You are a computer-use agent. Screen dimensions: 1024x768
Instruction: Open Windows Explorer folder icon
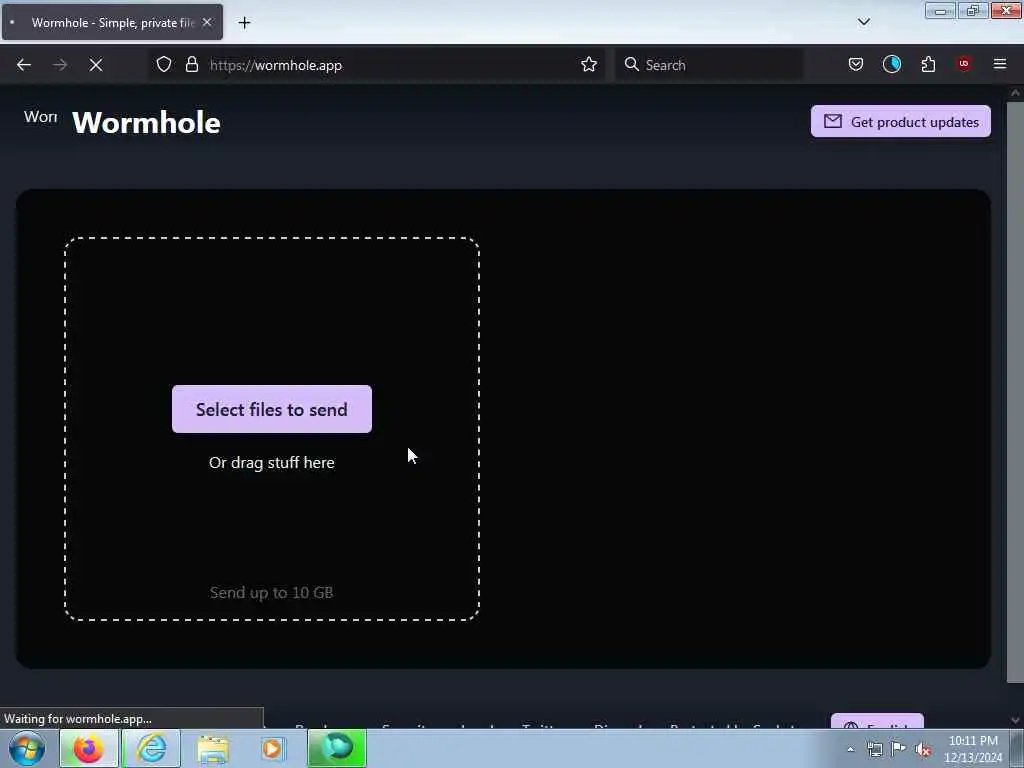pyautogui.click(x=213, y=748)
